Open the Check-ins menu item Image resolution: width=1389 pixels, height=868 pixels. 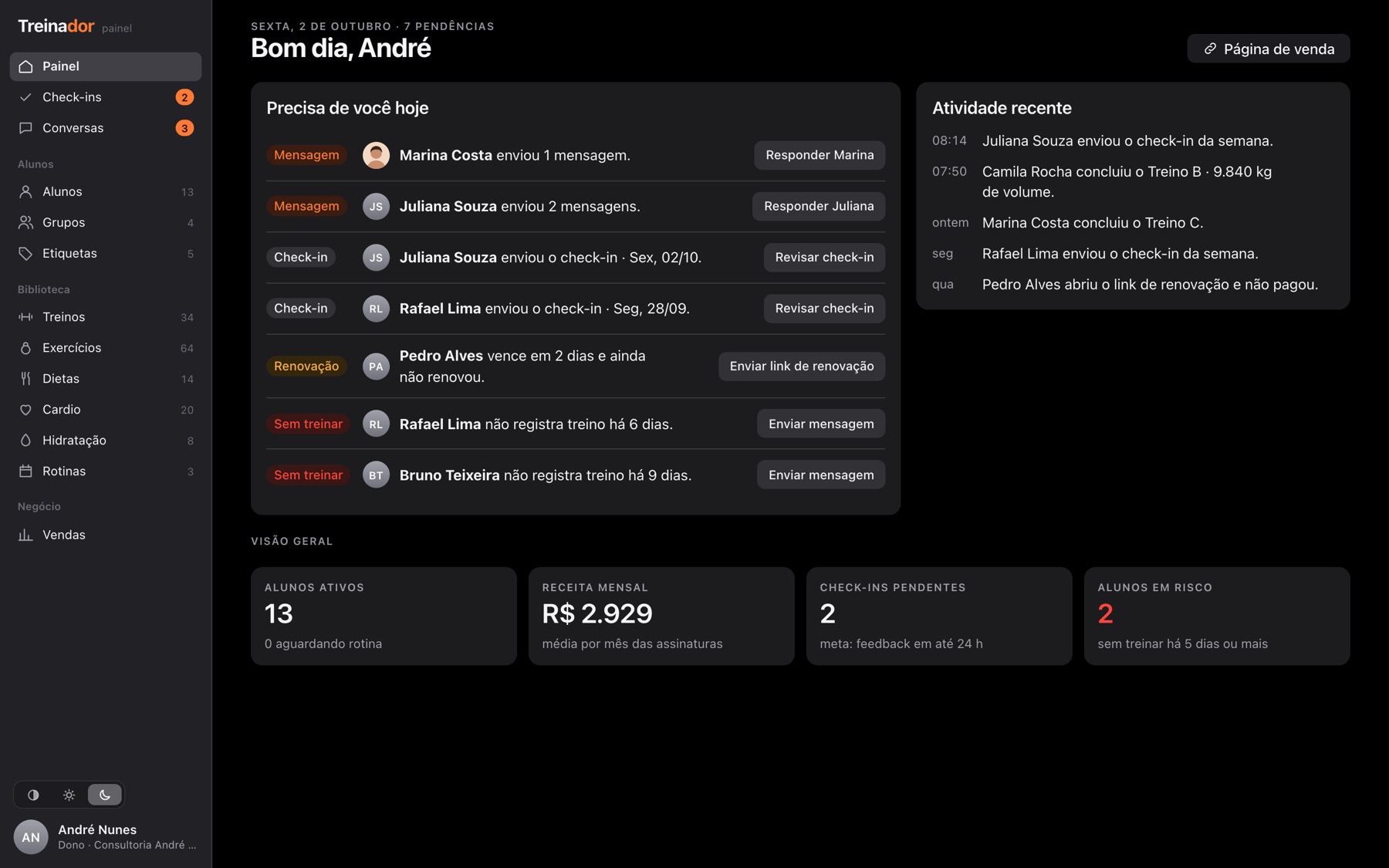pyautogui.click(x=106, y=97)
